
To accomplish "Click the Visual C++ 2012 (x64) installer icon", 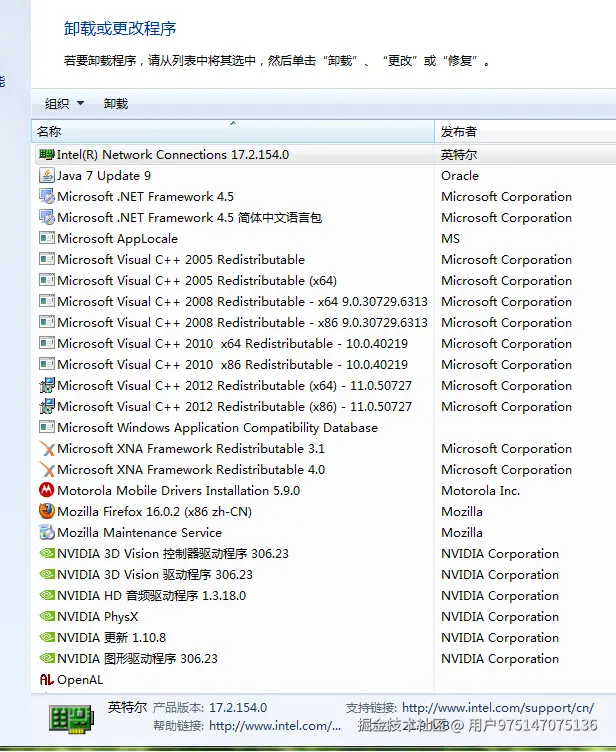I will [x=47, y=385].
